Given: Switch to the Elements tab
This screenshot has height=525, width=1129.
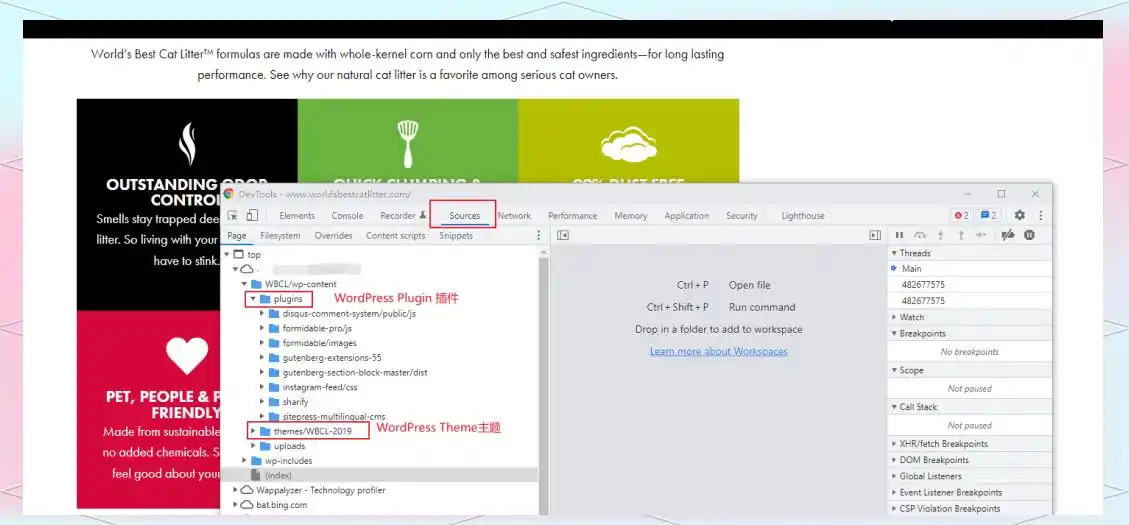Looking at the screenshot, I should [x=297, y=215].
